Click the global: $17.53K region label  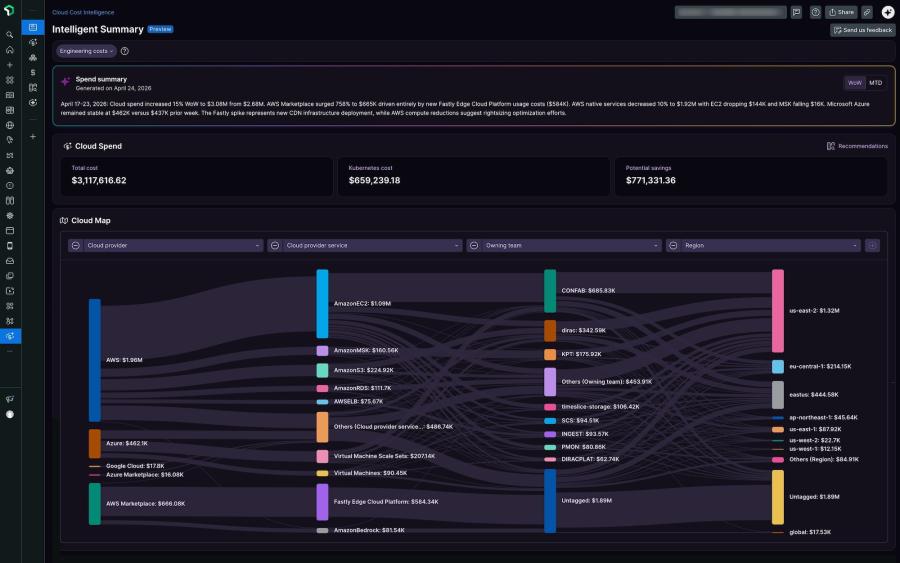click(x=809, y=532)
